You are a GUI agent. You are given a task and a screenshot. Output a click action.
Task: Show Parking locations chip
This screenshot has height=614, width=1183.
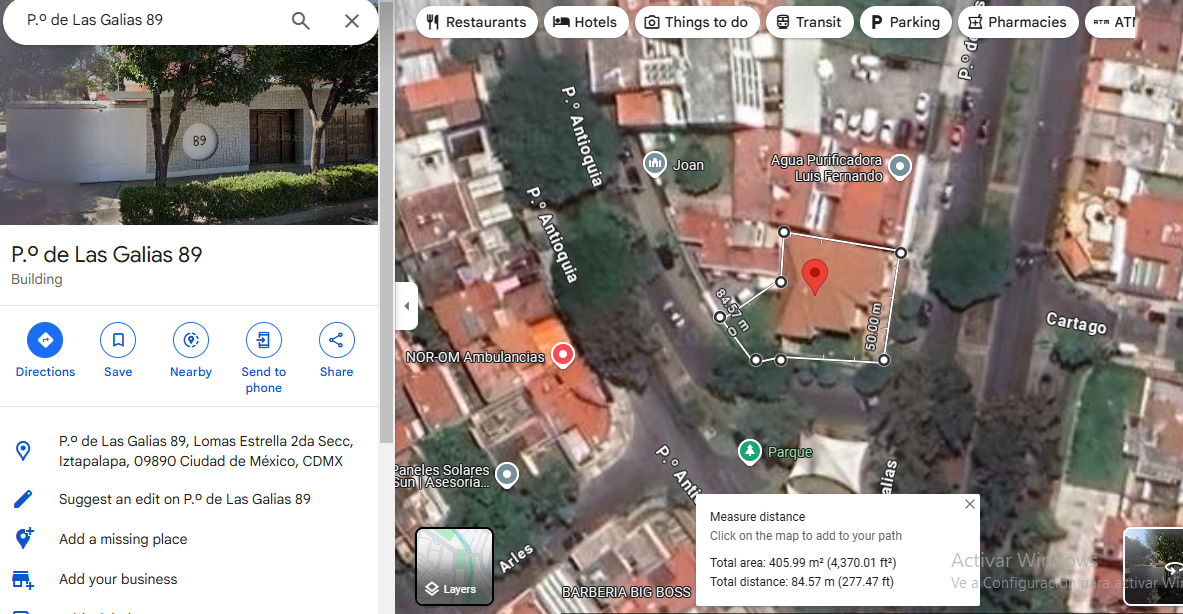click(905, 22)
